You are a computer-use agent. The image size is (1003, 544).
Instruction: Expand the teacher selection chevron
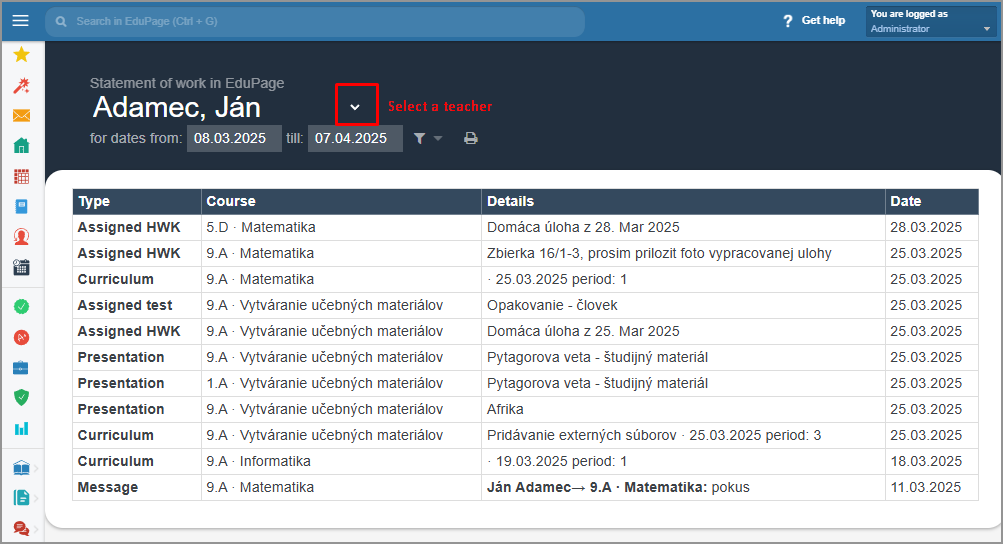(355, 107)
